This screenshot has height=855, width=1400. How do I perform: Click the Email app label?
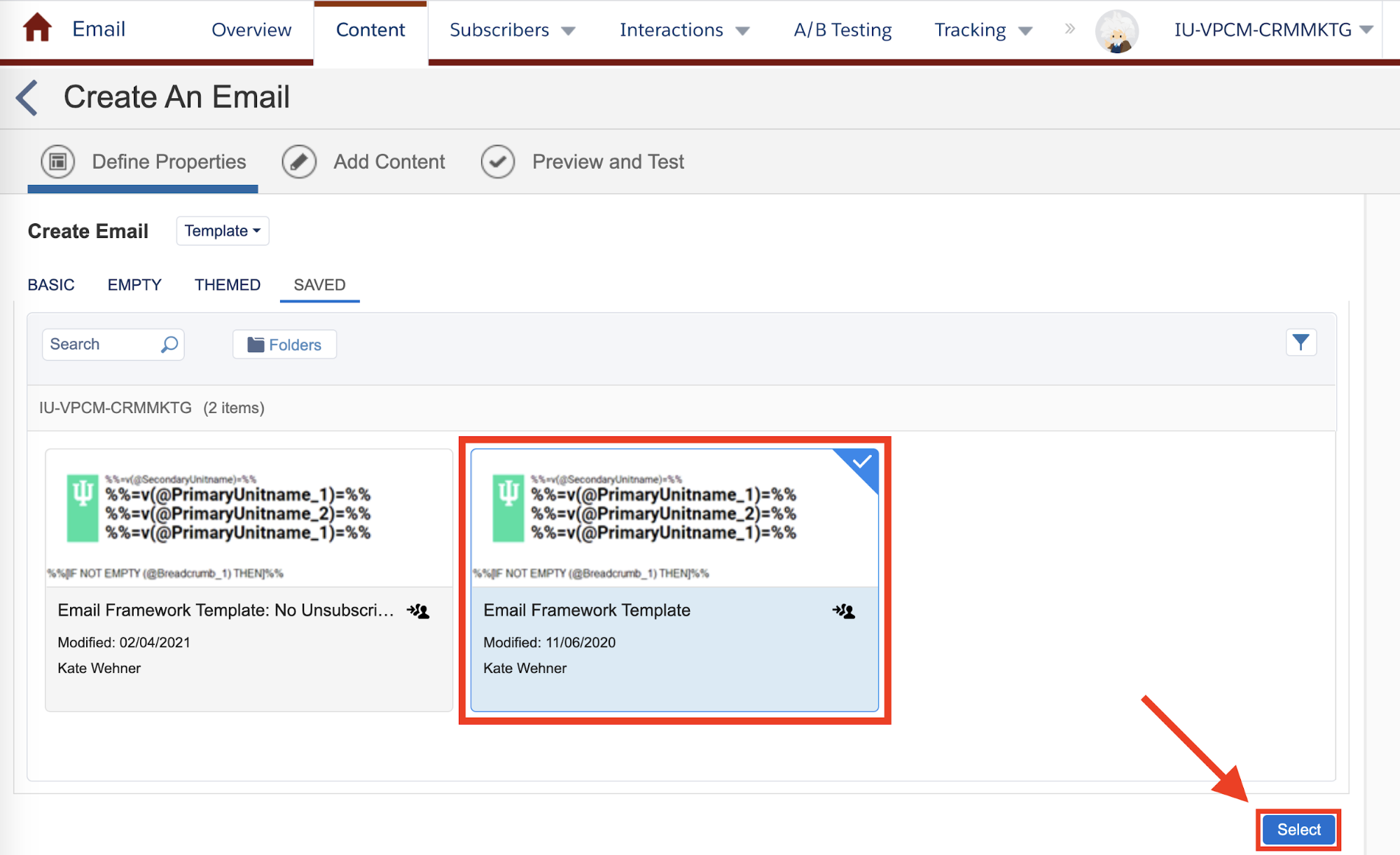pos(99,29)
